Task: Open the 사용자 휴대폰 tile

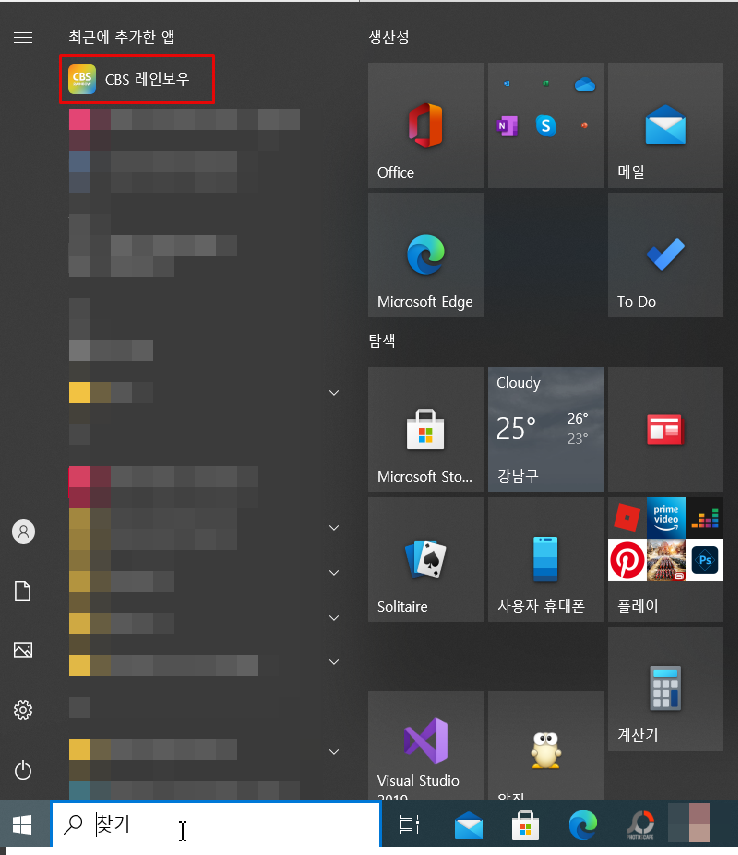Action: pos(545,559)
